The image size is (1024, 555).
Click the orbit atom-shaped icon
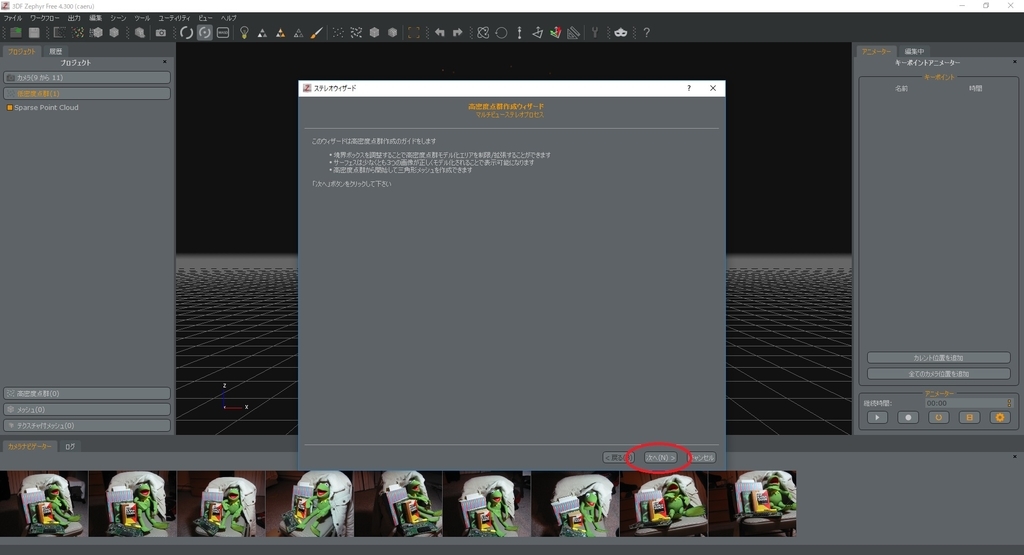pos(483,33)
